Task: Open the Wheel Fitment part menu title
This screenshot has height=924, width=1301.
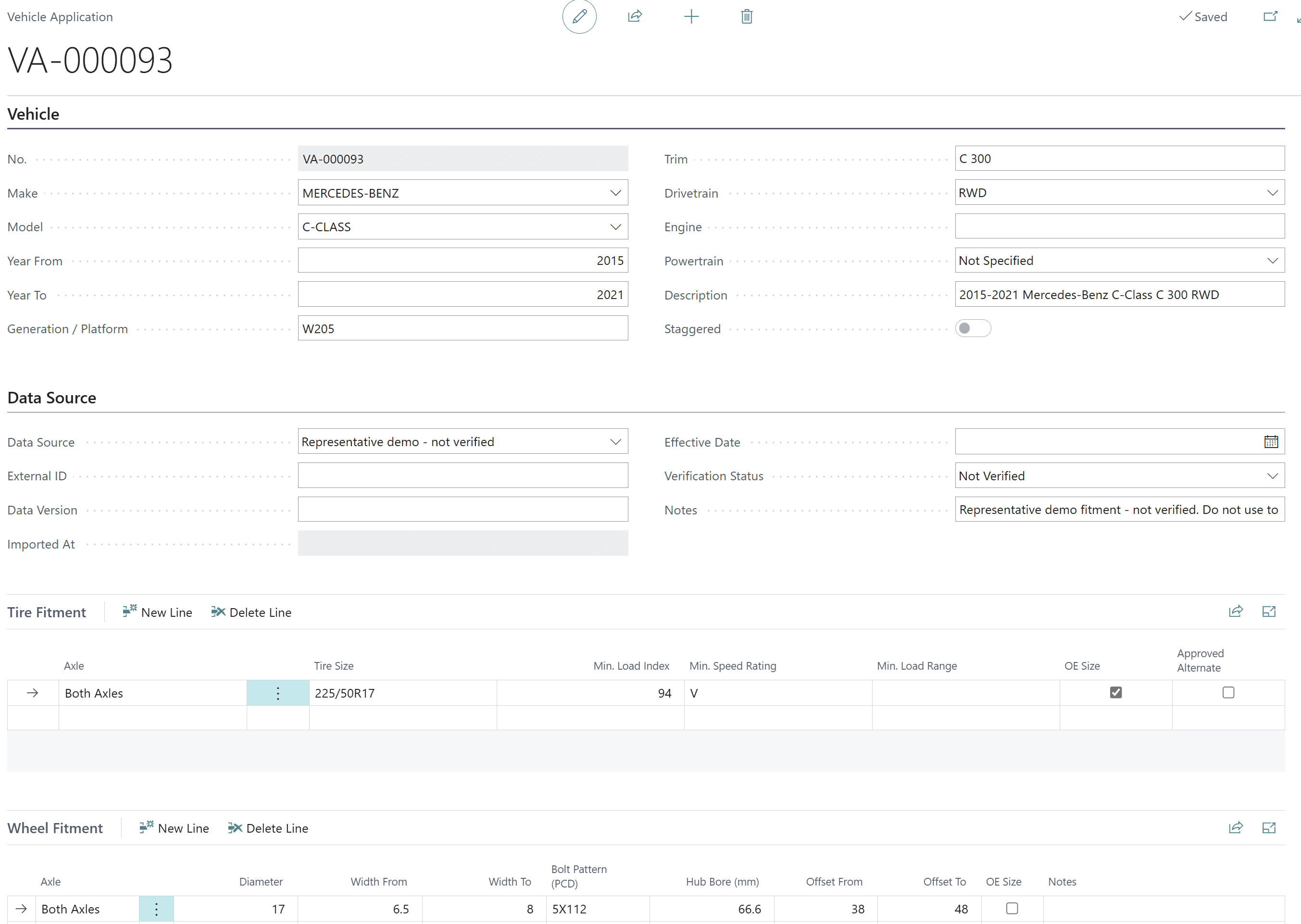Action: [55, 828]
